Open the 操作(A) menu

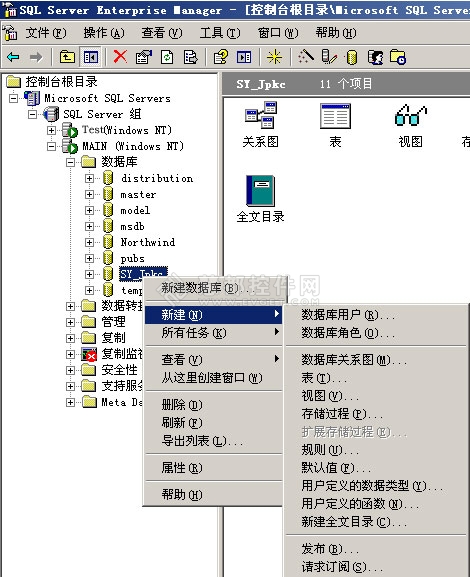click(x=104, y=33)
